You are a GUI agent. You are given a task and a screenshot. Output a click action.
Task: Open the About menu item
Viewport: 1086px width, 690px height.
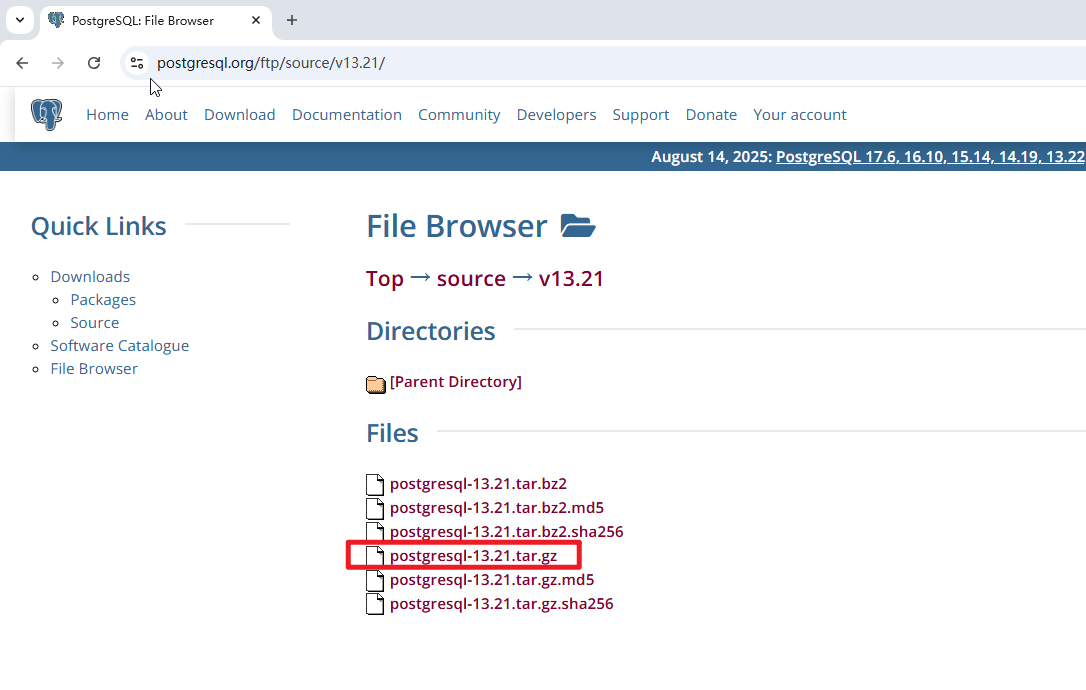[166, 115]
